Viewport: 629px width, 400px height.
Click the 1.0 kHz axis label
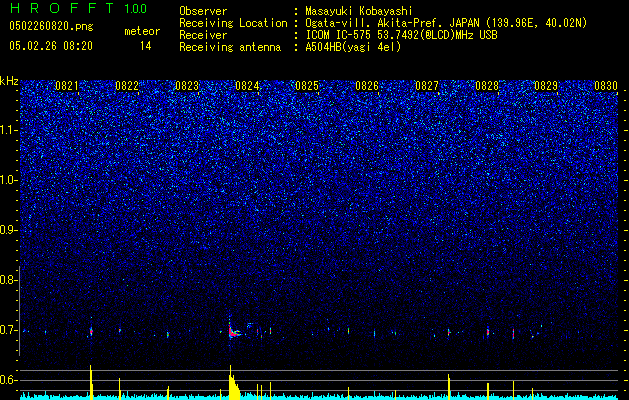point(8,180)
